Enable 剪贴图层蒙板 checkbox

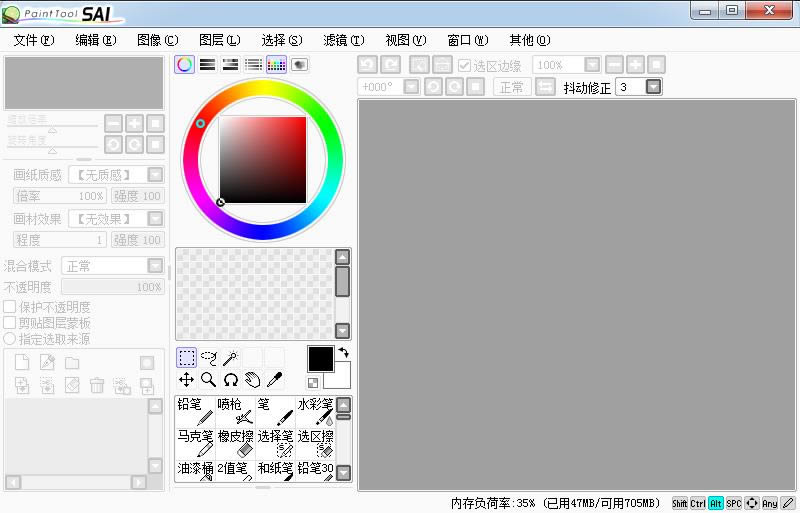point(10,323)
